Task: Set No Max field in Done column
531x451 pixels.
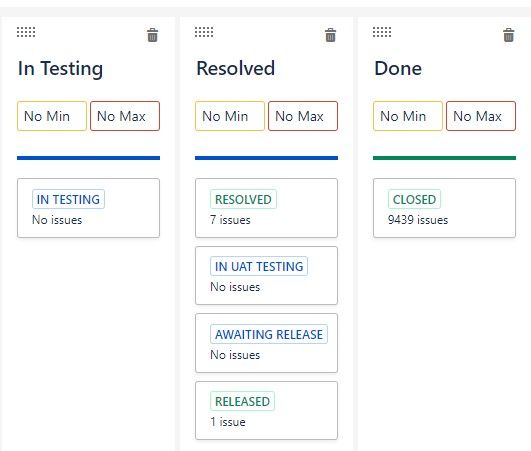Action: tap(481, 116)
